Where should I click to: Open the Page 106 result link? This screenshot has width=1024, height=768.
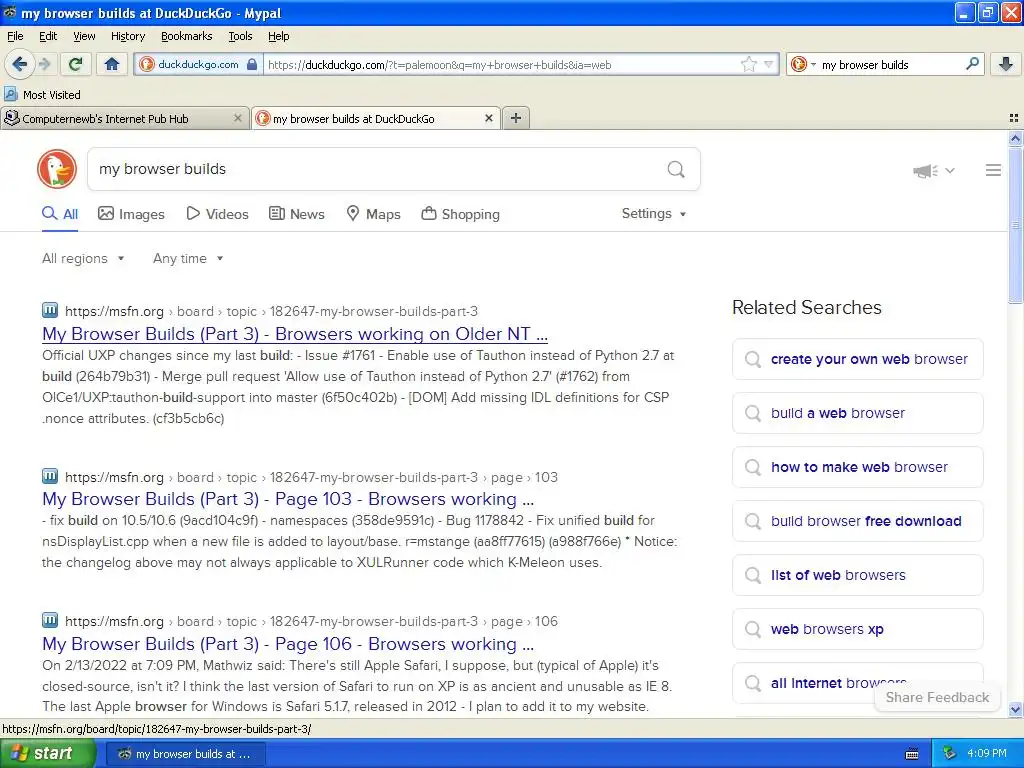point(288,644)
